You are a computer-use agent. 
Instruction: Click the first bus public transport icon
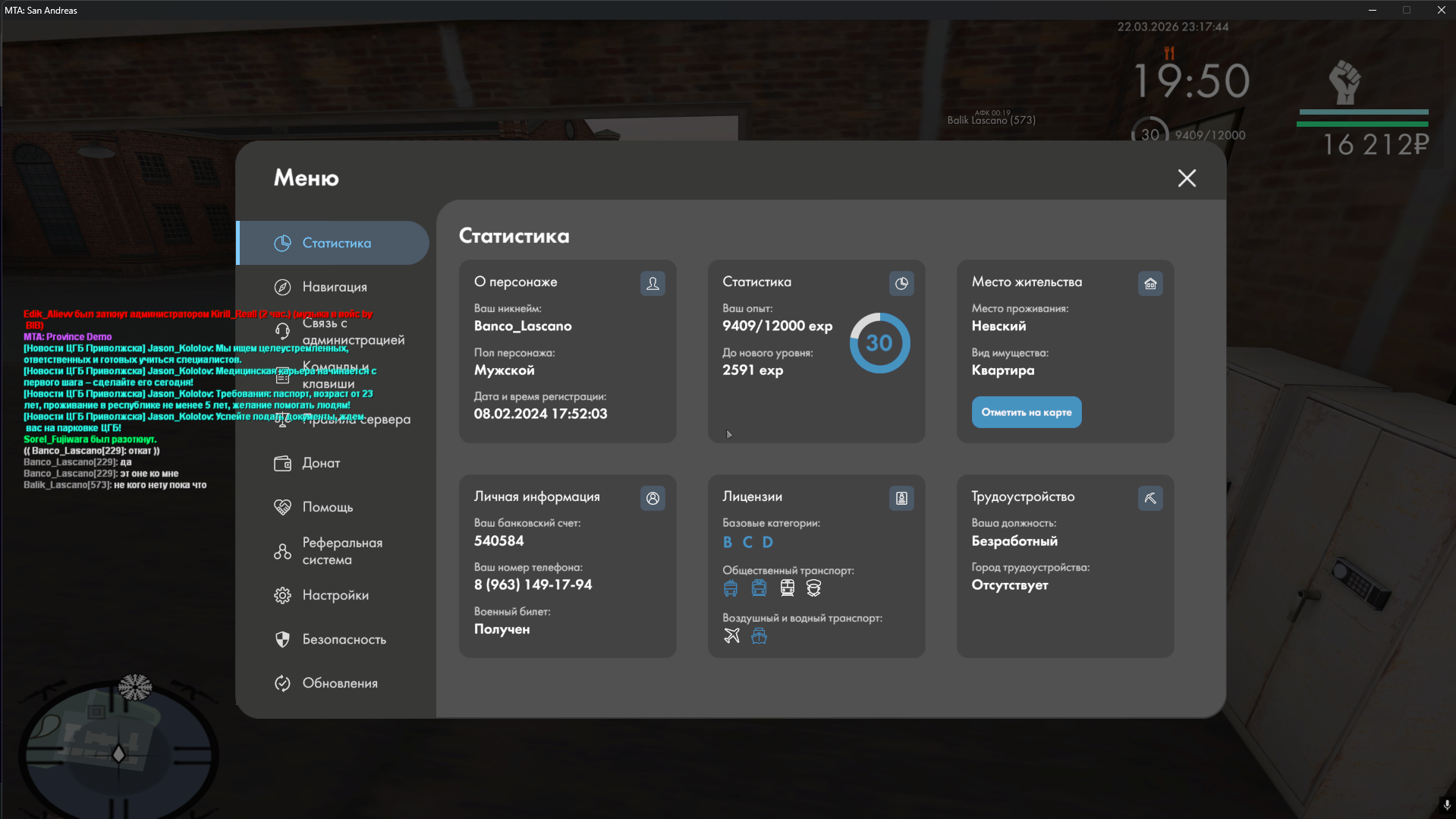[731, 588]
